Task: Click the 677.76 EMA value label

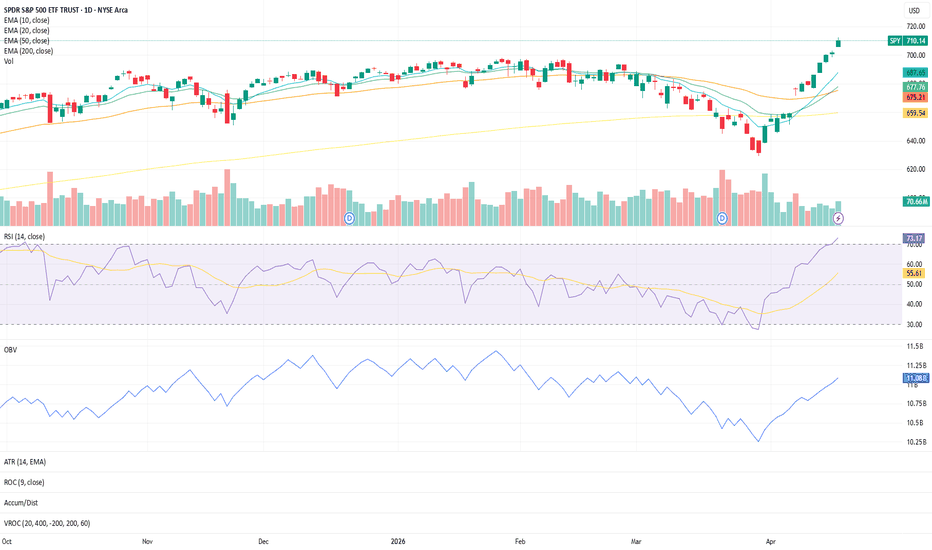Action: pyautogui.click(x=915, y=87)
